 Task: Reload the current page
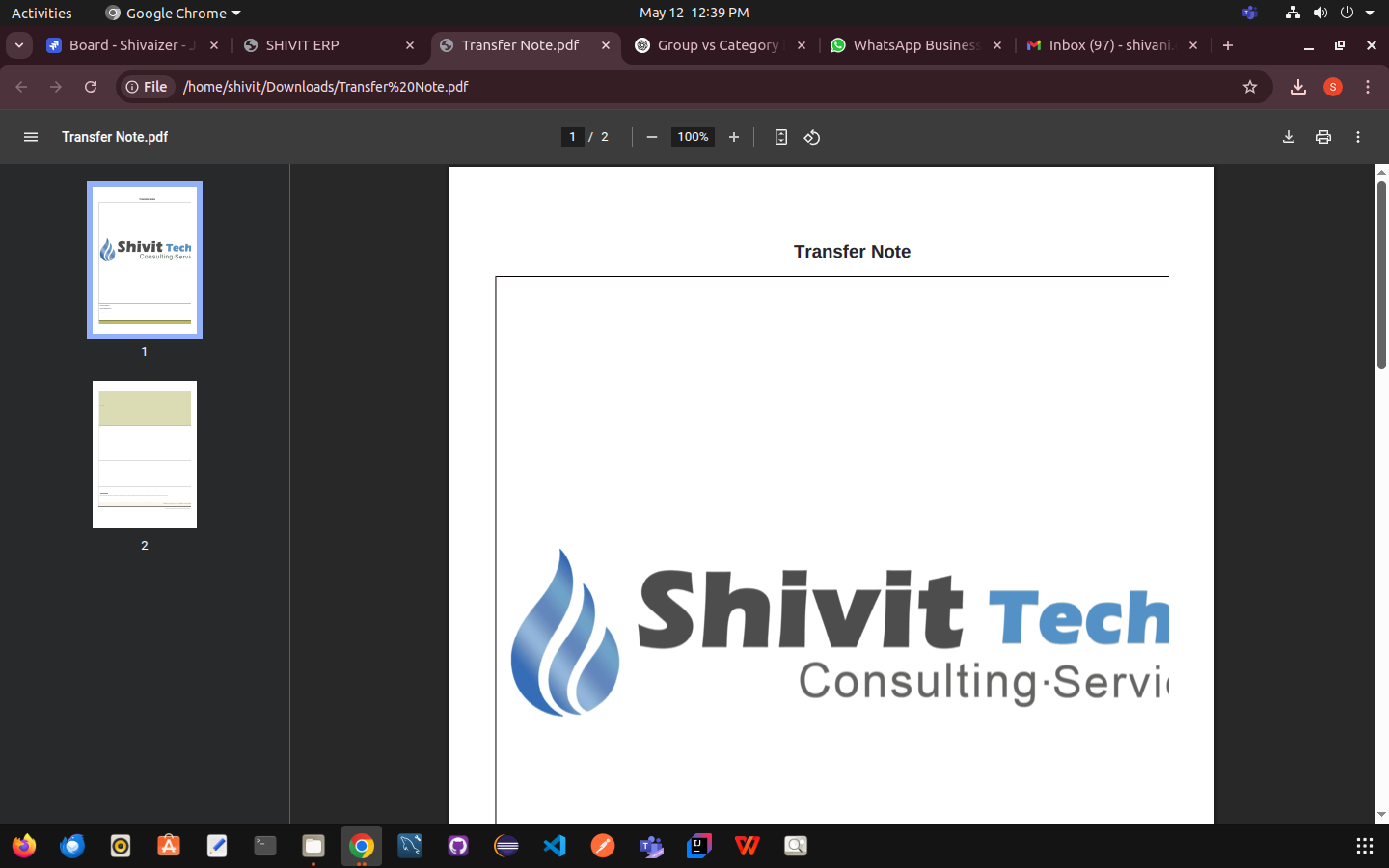point(91,87)
